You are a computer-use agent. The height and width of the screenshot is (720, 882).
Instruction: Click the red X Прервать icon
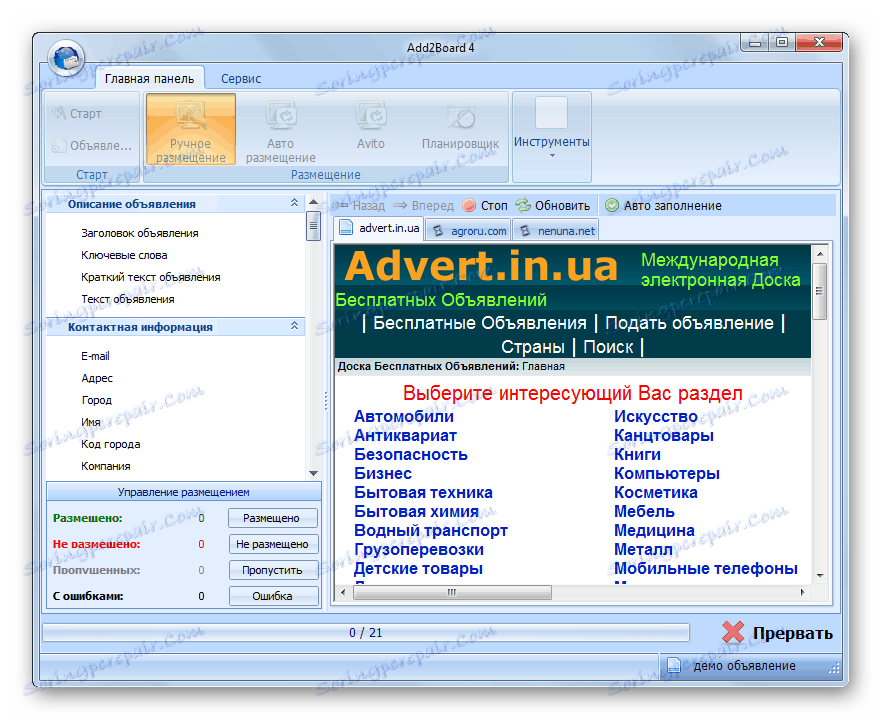click(x=732, y=632)
